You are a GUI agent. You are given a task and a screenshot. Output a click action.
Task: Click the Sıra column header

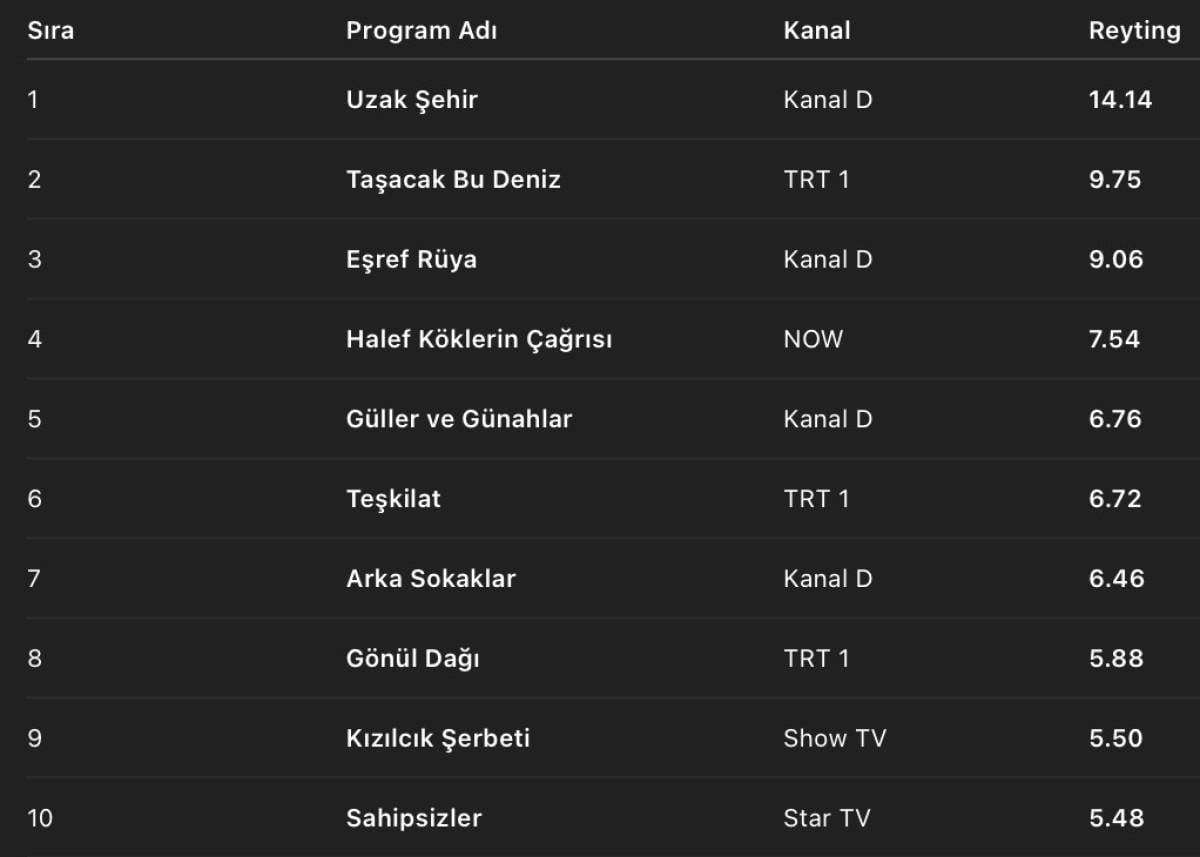pyautogui.click(x=50, y=30)
